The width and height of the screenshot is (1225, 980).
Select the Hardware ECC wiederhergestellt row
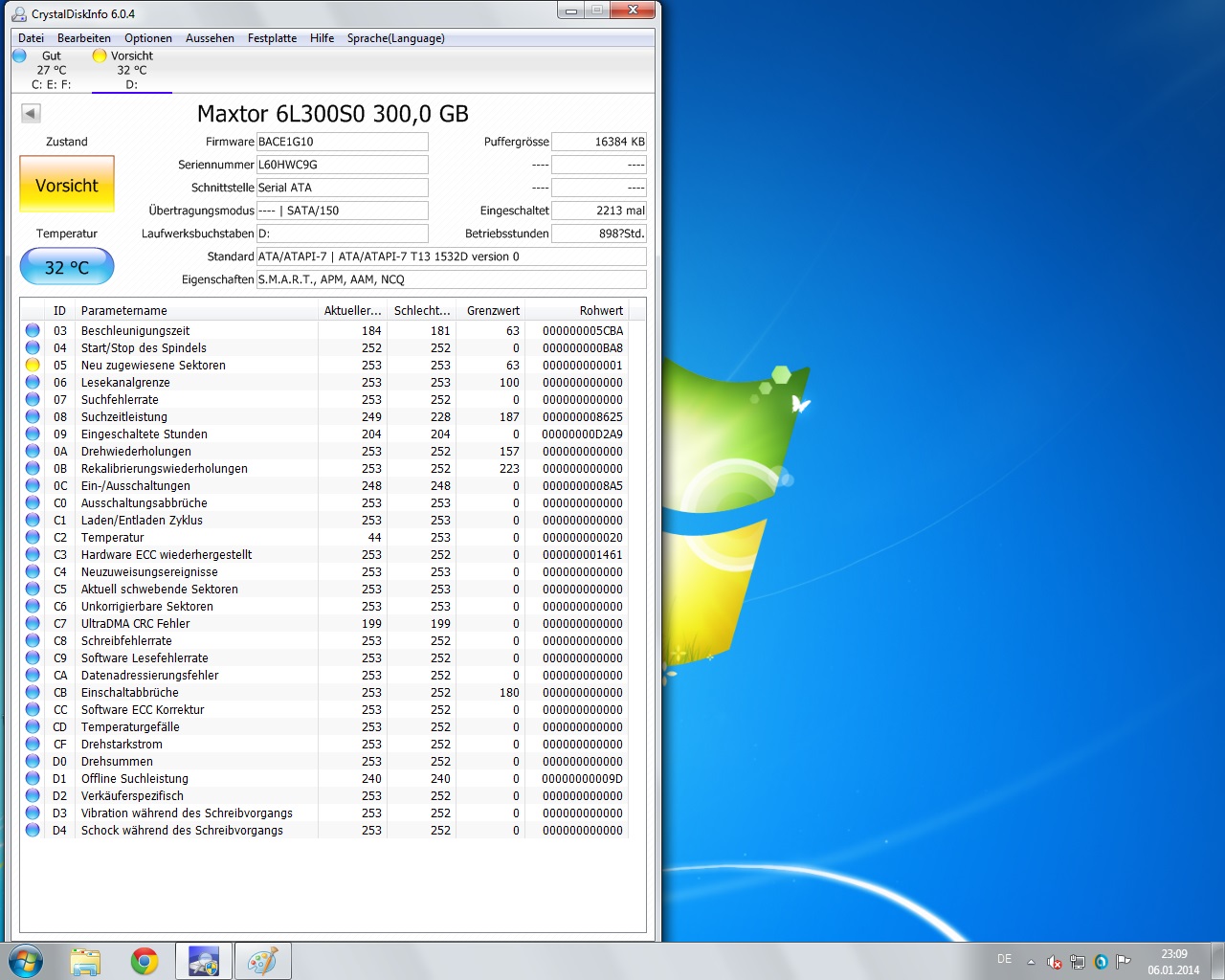click(325, 555)
